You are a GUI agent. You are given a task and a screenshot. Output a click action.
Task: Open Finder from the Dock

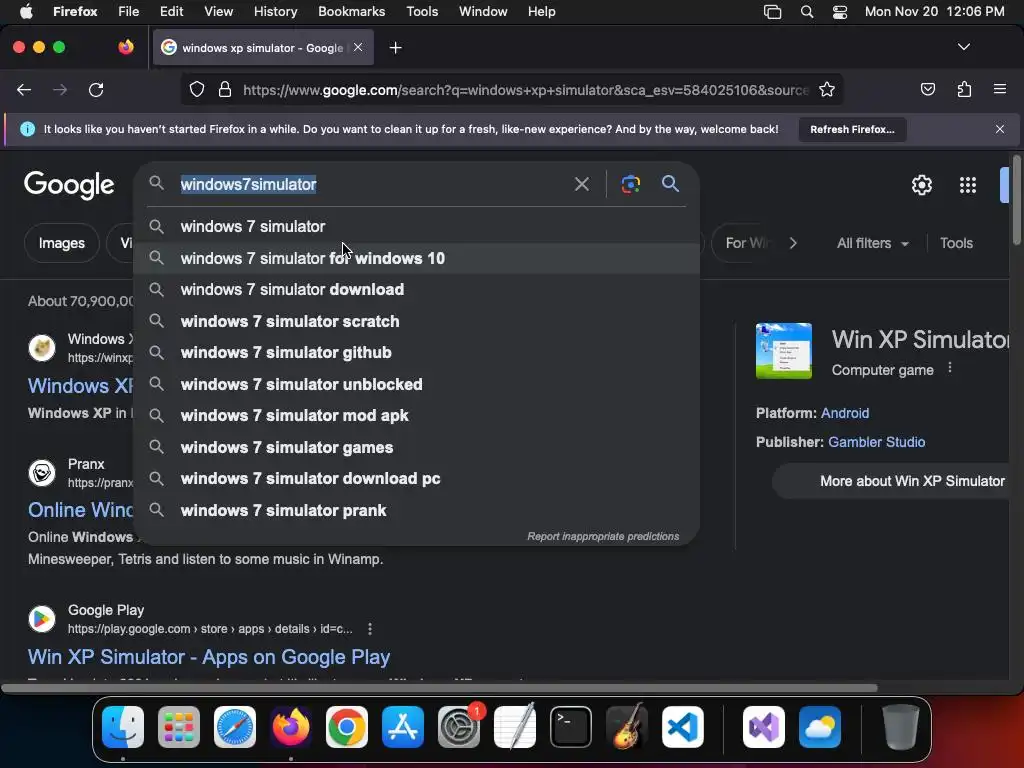click(x=123, y=727)
